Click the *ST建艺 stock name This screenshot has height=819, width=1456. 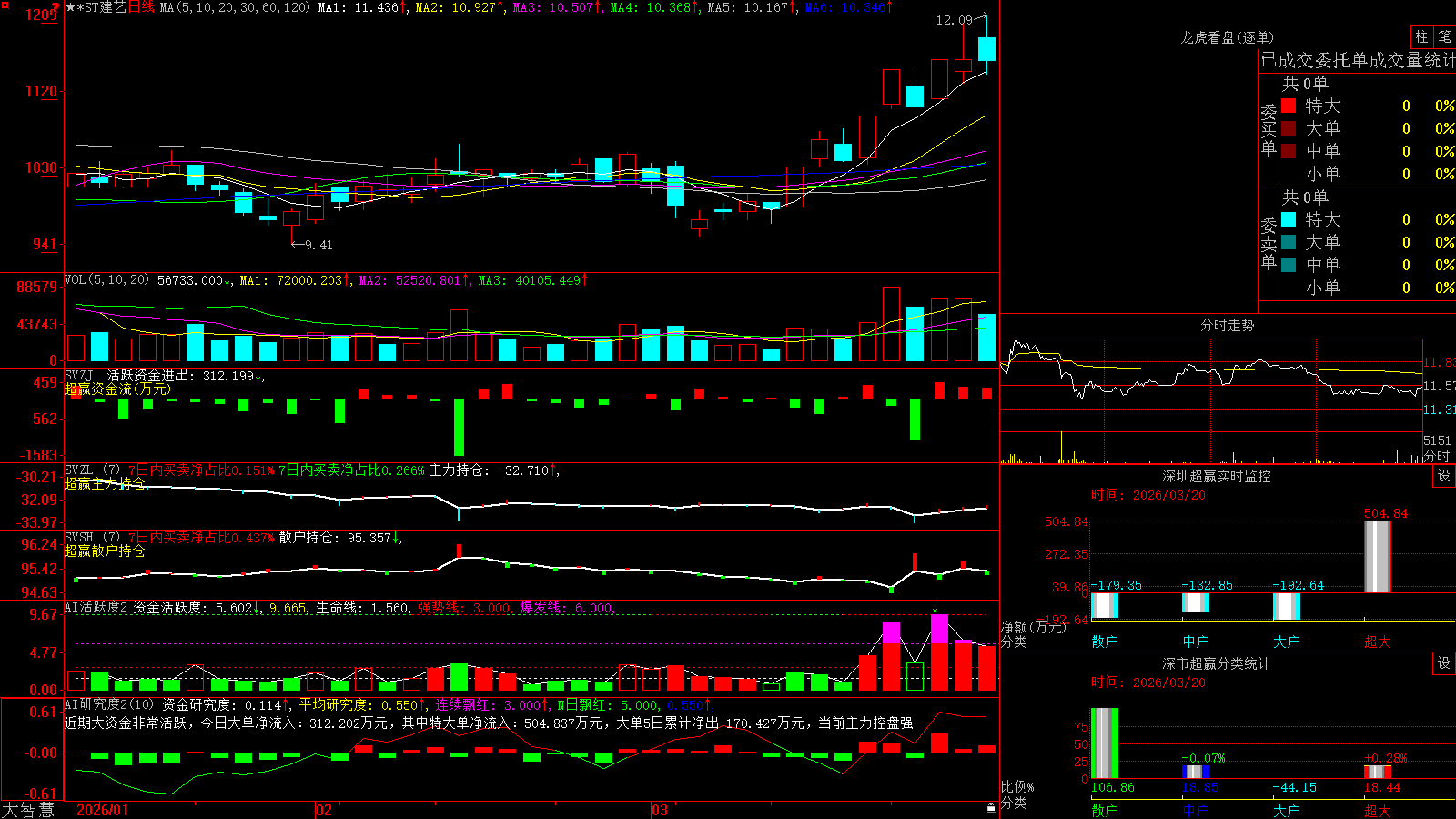click(x=101, y=7)
